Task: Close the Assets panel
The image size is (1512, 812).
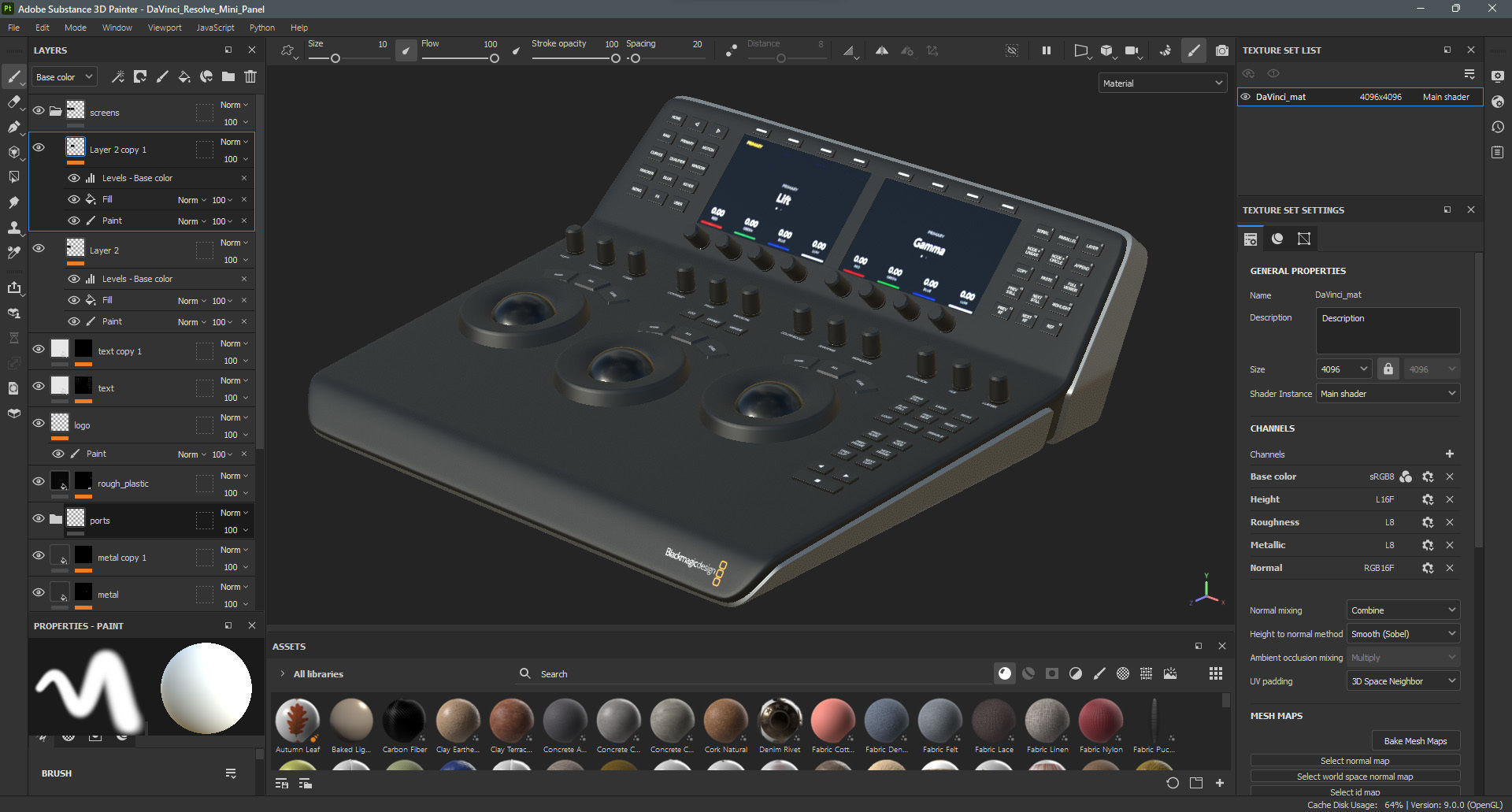Action: (1222, 646)
